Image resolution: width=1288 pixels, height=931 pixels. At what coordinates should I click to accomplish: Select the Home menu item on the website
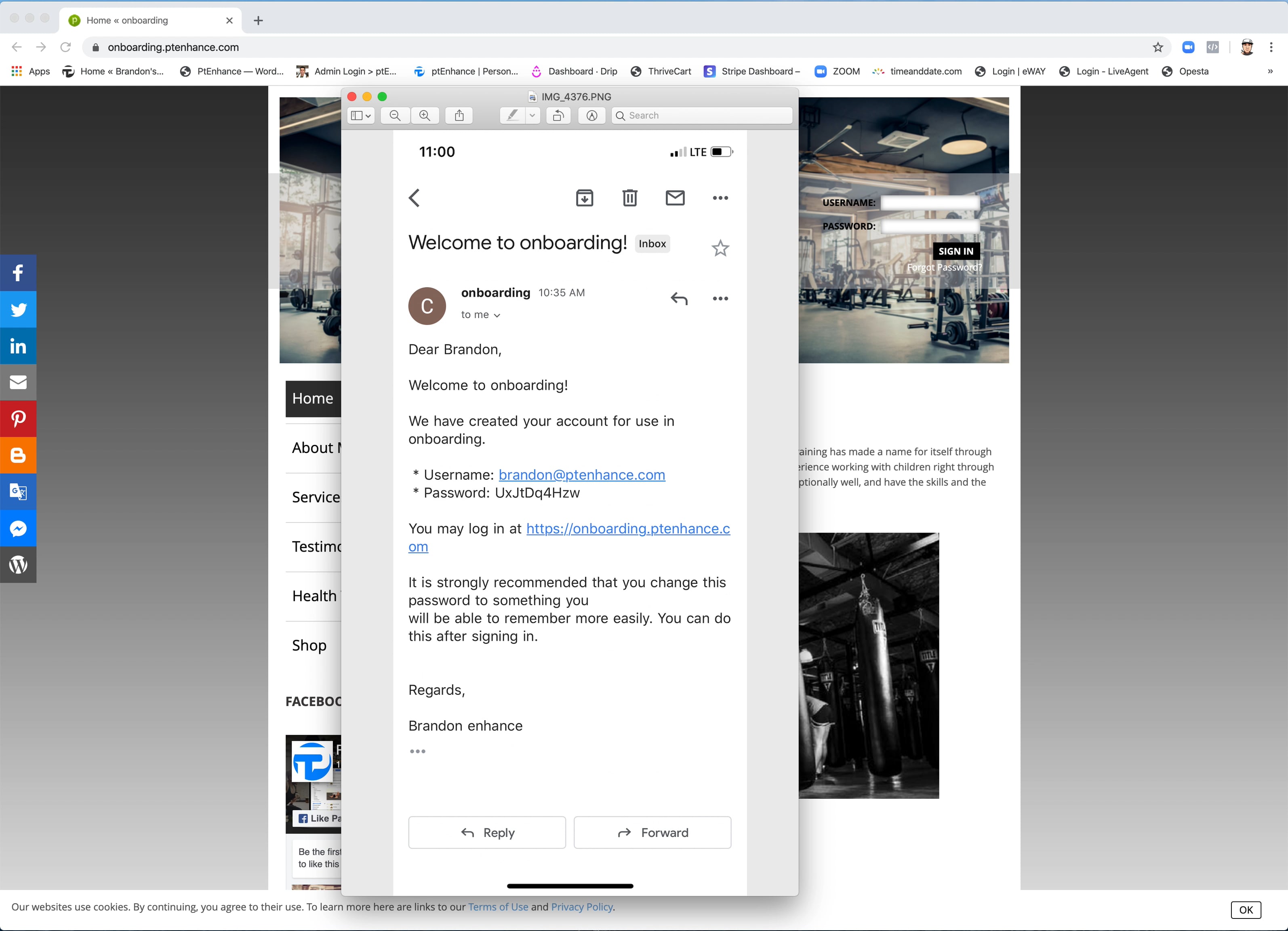point(313,398)
